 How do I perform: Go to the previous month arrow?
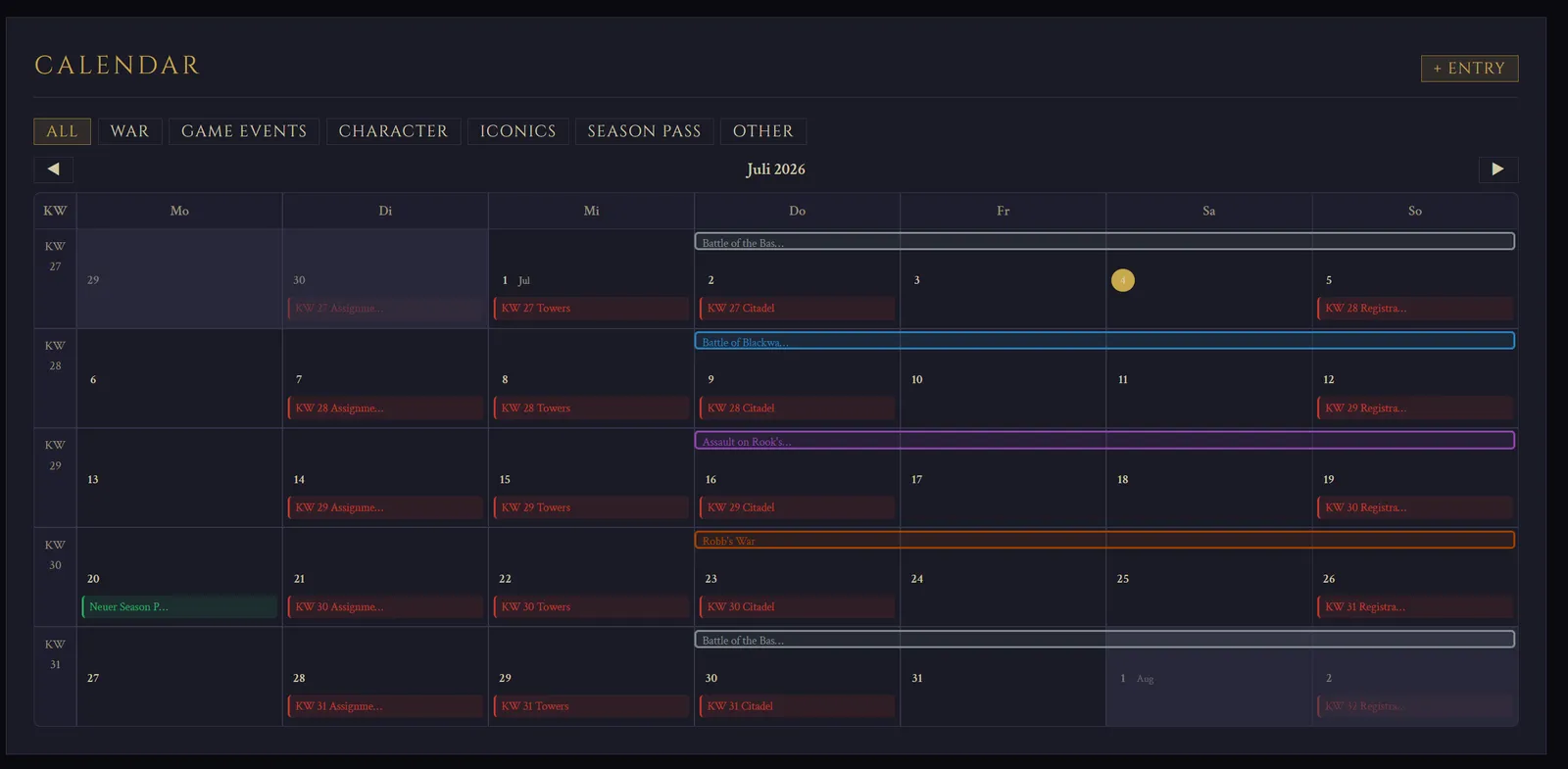tap(54, 169)
